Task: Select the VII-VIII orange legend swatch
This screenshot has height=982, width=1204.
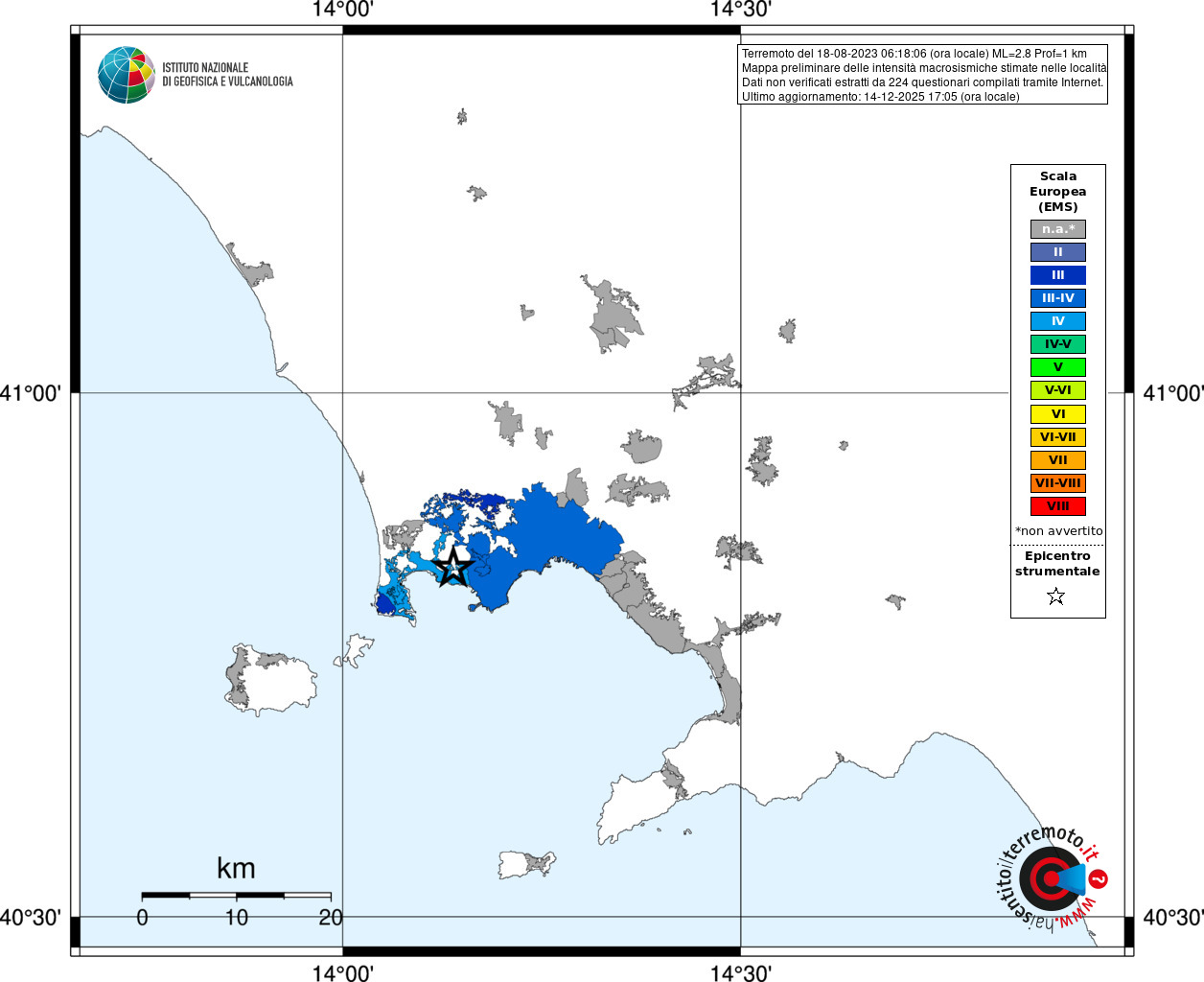Action: 1058,483
